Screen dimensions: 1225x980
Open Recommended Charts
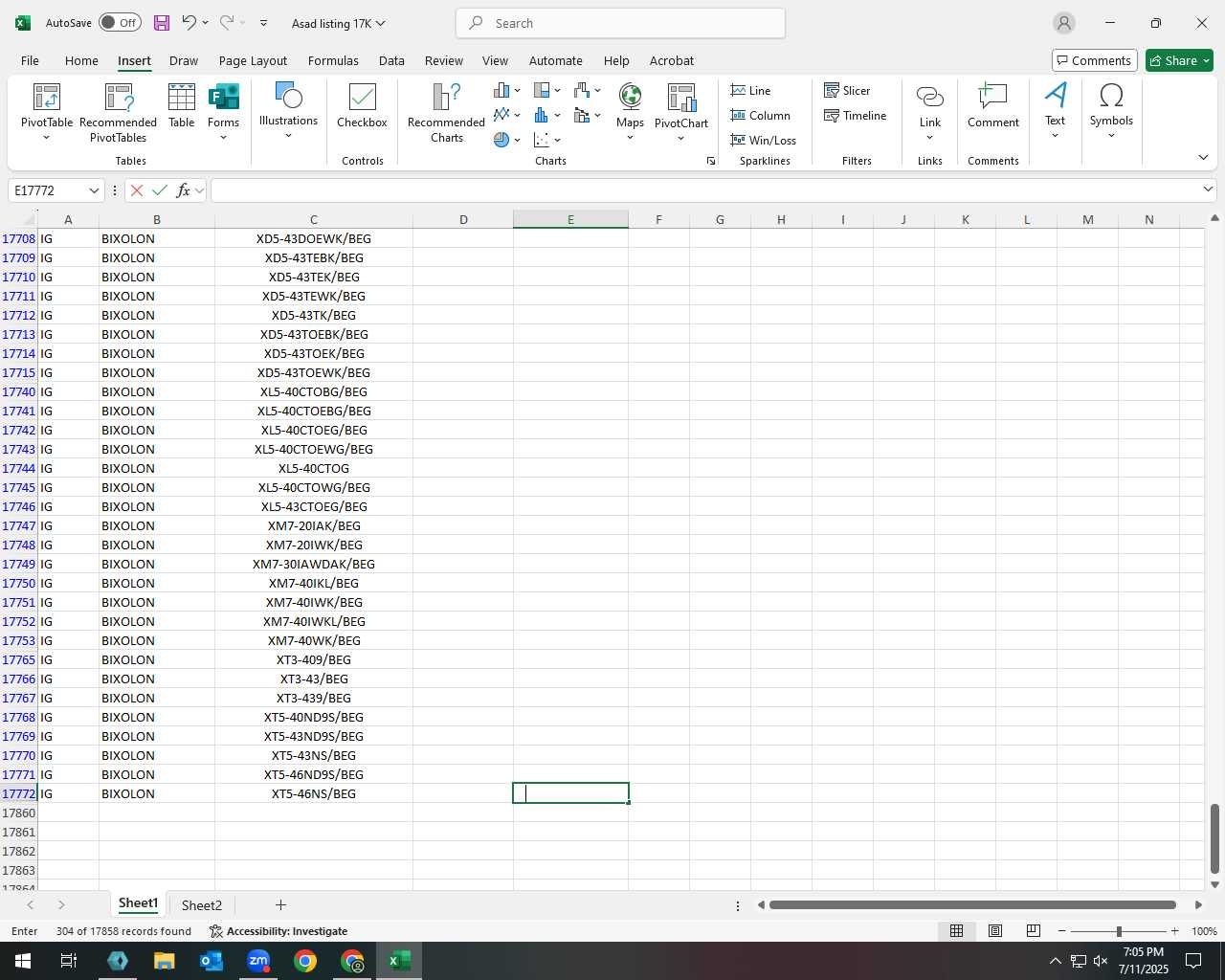point(446,111)
